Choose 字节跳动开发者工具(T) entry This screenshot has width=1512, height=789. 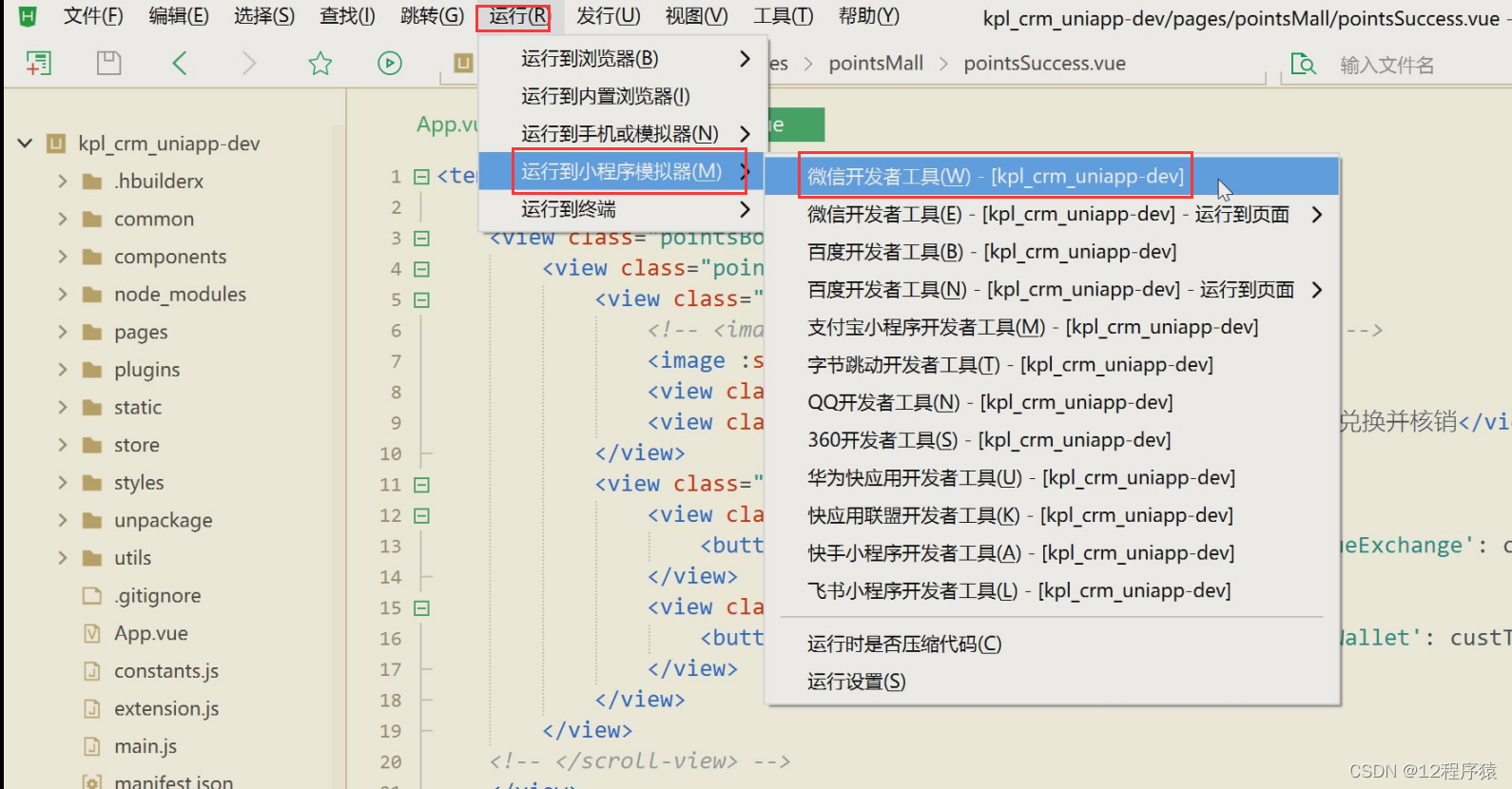tap(1052, 365)
